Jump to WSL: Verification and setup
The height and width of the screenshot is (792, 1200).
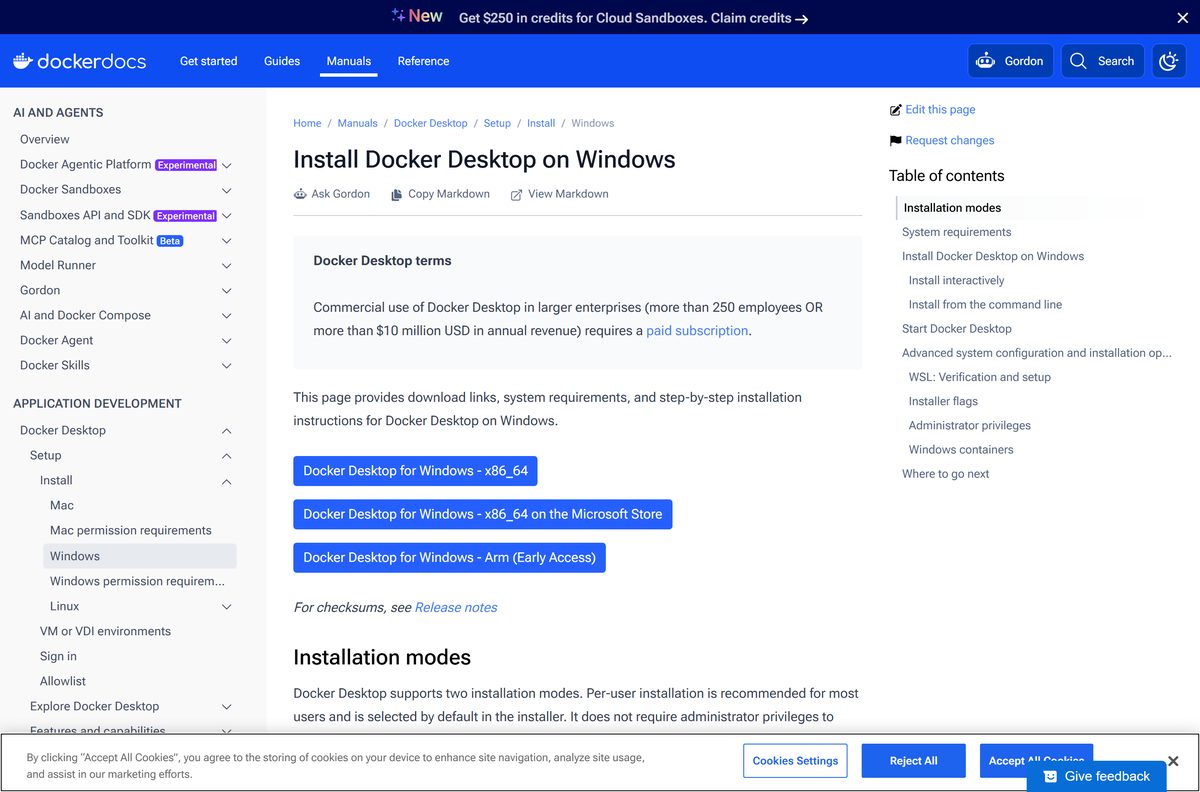[x=979, y=377]
